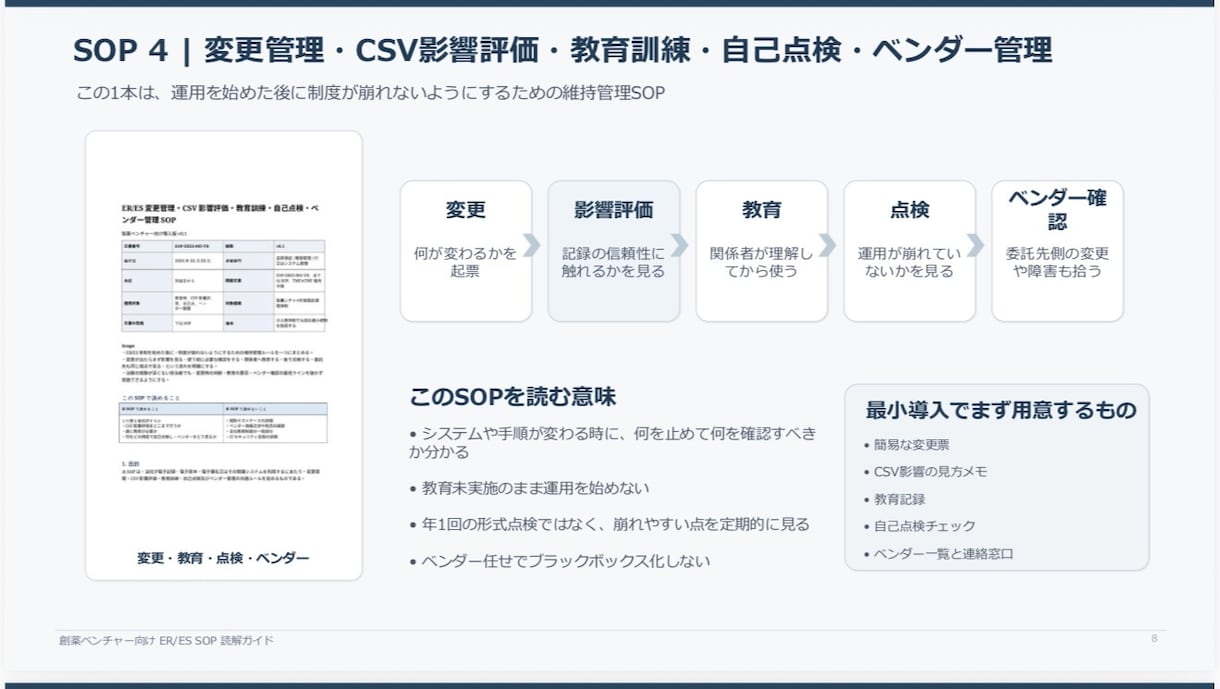Screen dimensions: 1220x689
Task: Select the list item "簡易な変更票"
Action: (906, 445)
